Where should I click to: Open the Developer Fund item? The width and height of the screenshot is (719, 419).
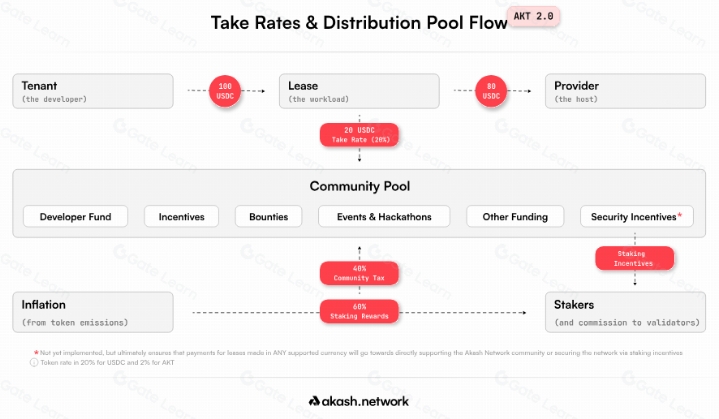[76, 216]
